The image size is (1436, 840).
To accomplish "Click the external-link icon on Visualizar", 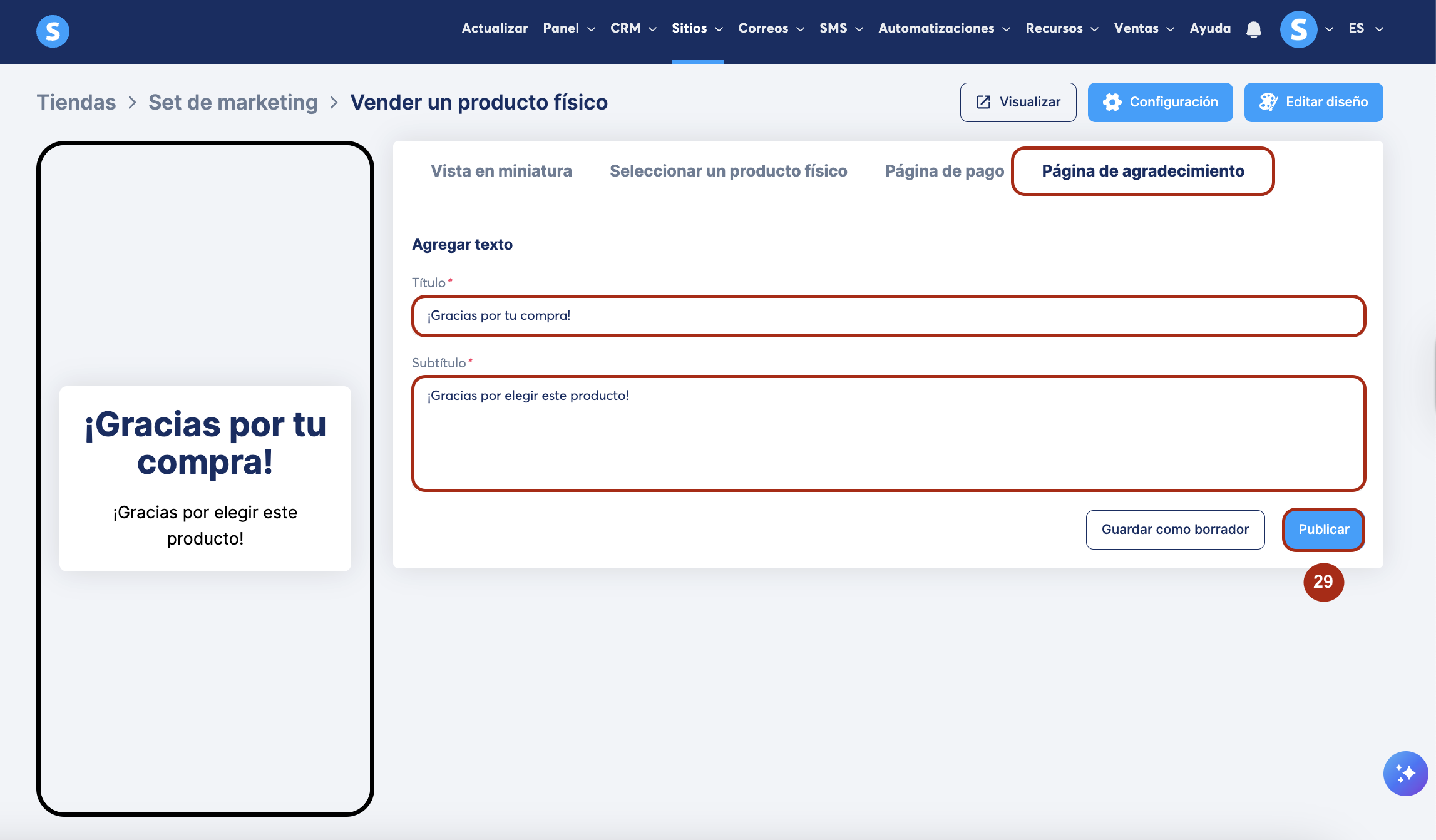I will [x=983, y=102].
